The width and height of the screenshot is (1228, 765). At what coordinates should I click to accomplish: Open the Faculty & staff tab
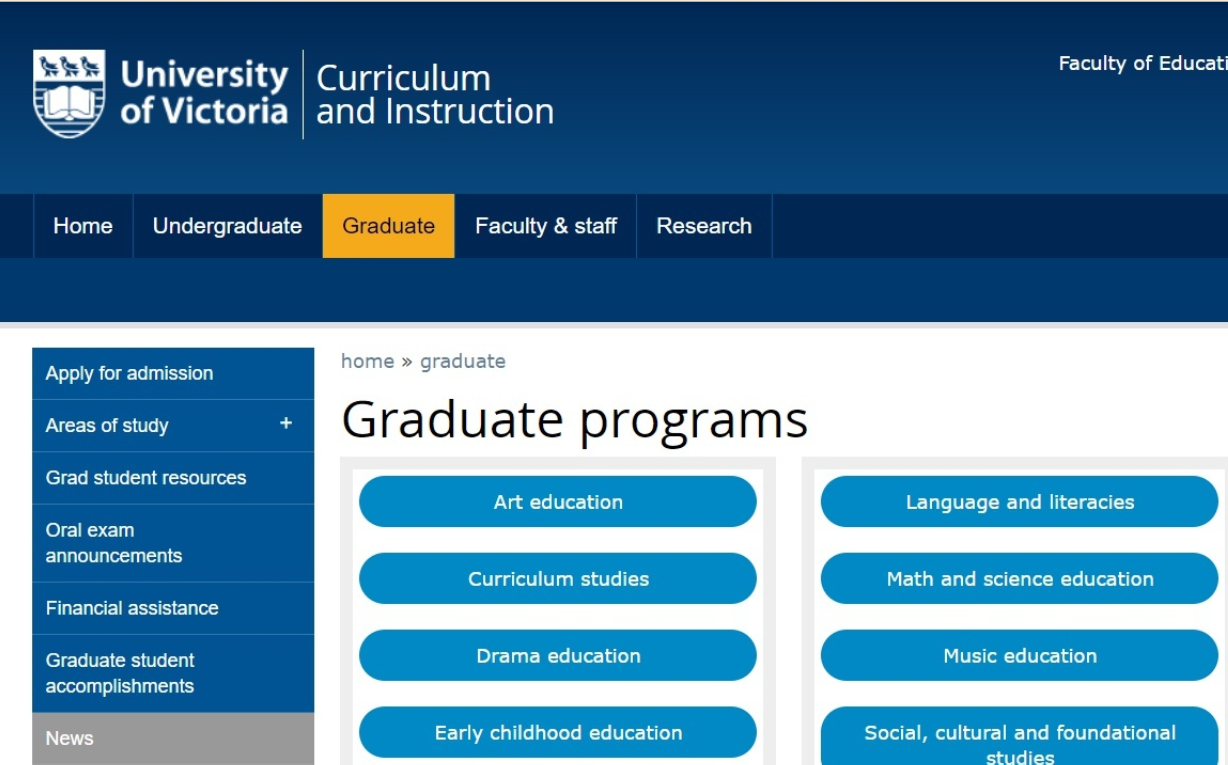pyautogui.click(x=545, y=226)
